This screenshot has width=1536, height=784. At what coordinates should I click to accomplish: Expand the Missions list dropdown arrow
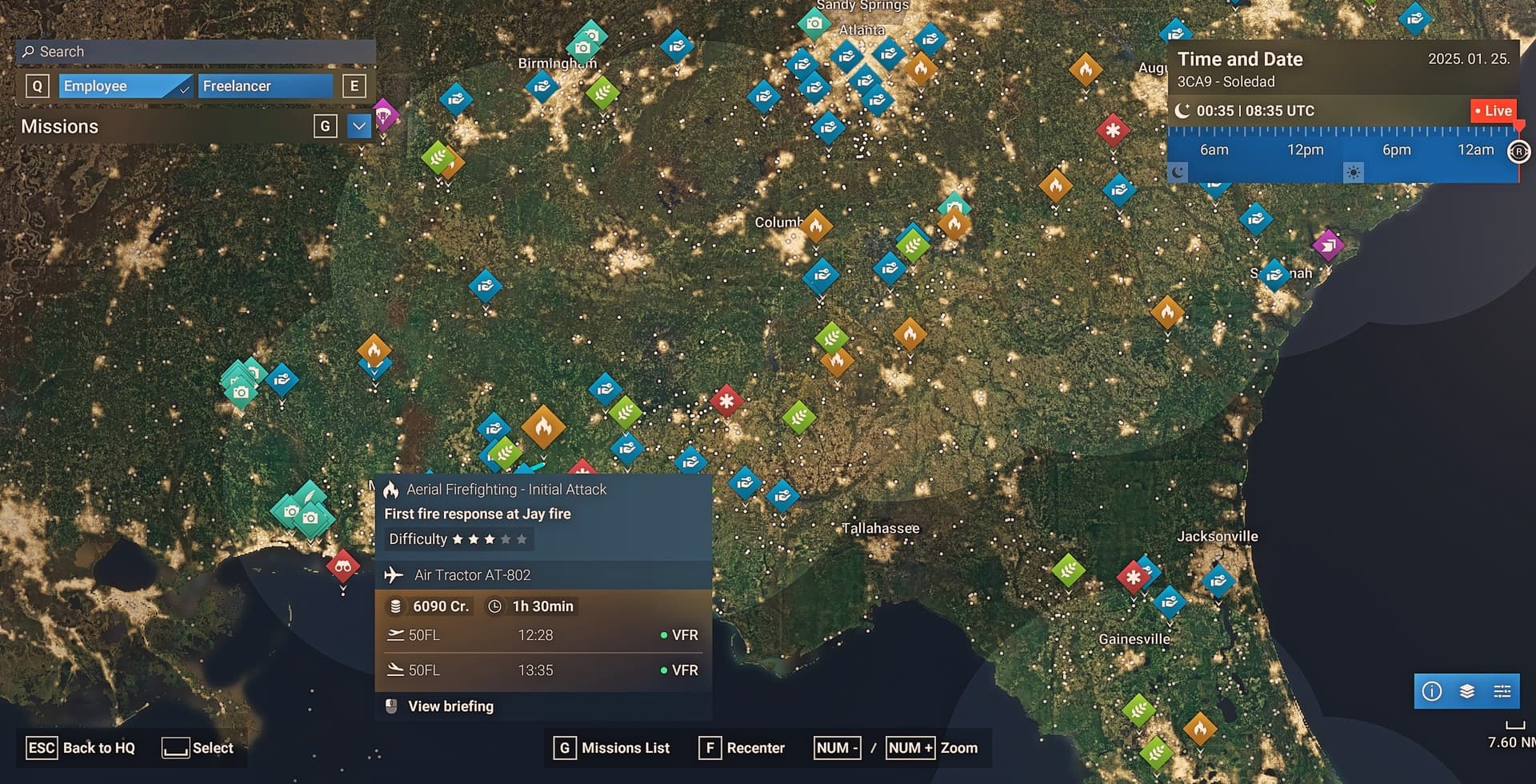(359, 126)
